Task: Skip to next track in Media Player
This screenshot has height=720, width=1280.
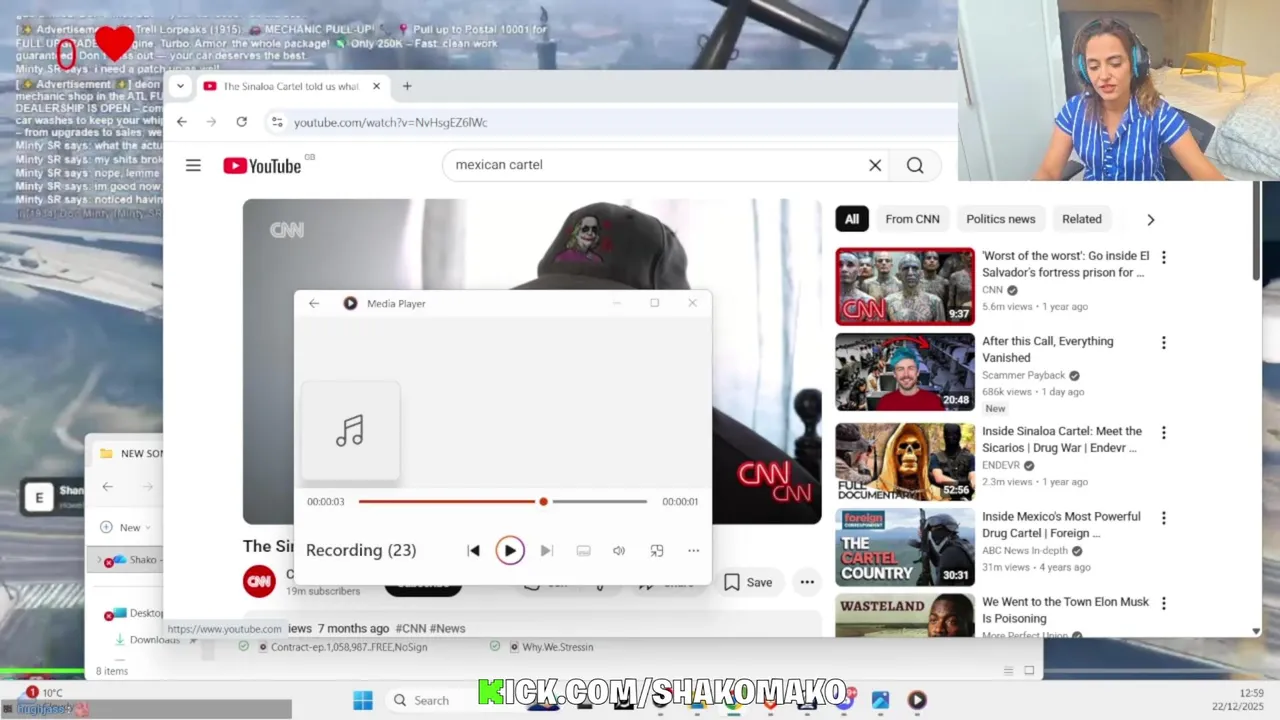Action: pos(546,551)
